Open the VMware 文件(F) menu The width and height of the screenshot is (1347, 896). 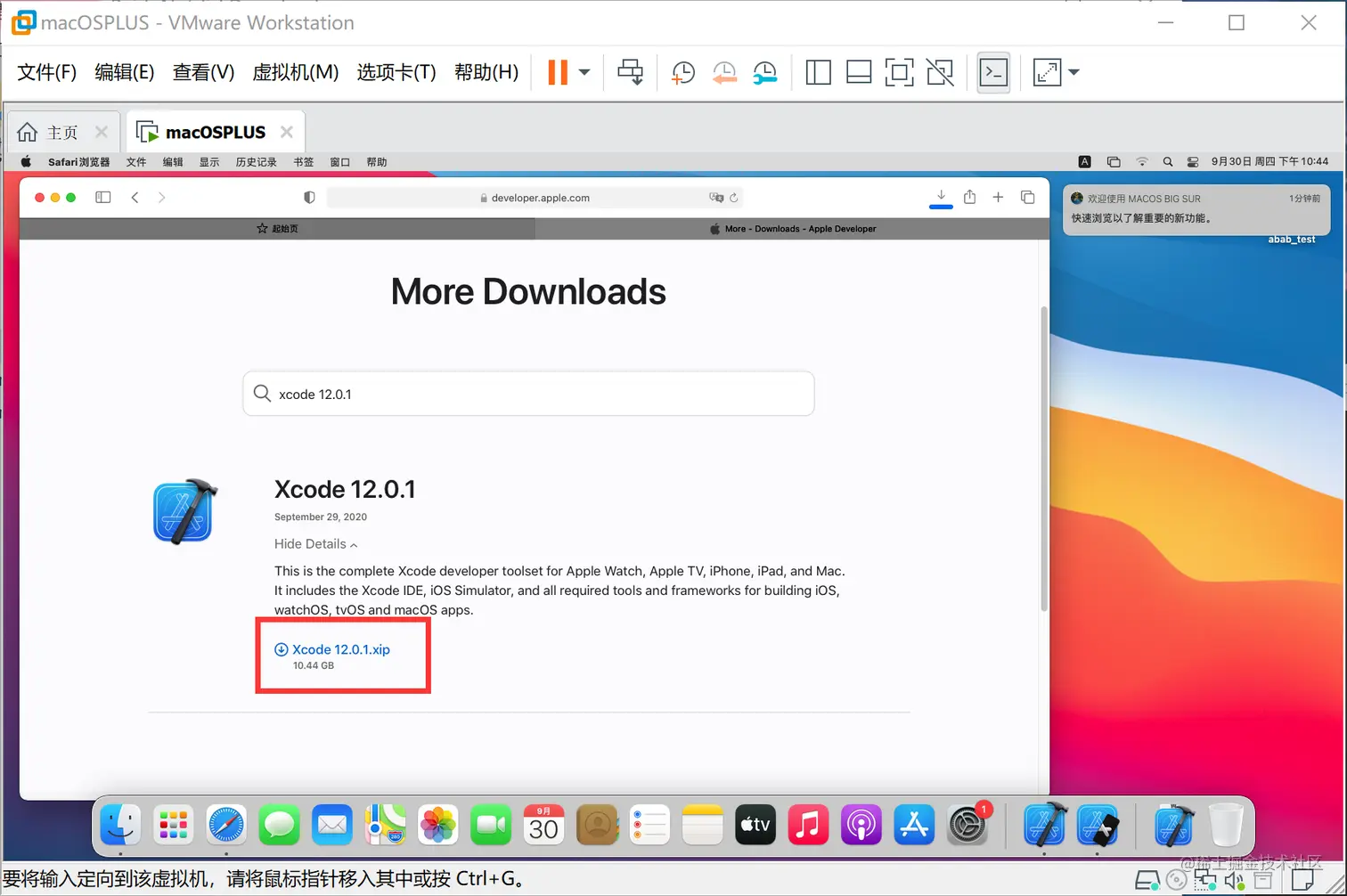pos(47,72)
